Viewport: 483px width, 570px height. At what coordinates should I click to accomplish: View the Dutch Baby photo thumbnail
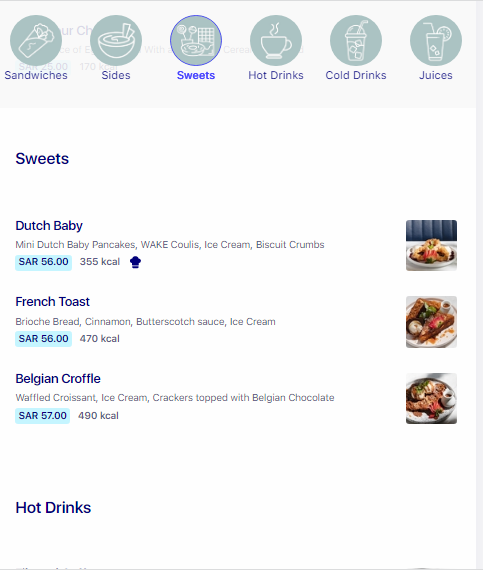(431, 245)
